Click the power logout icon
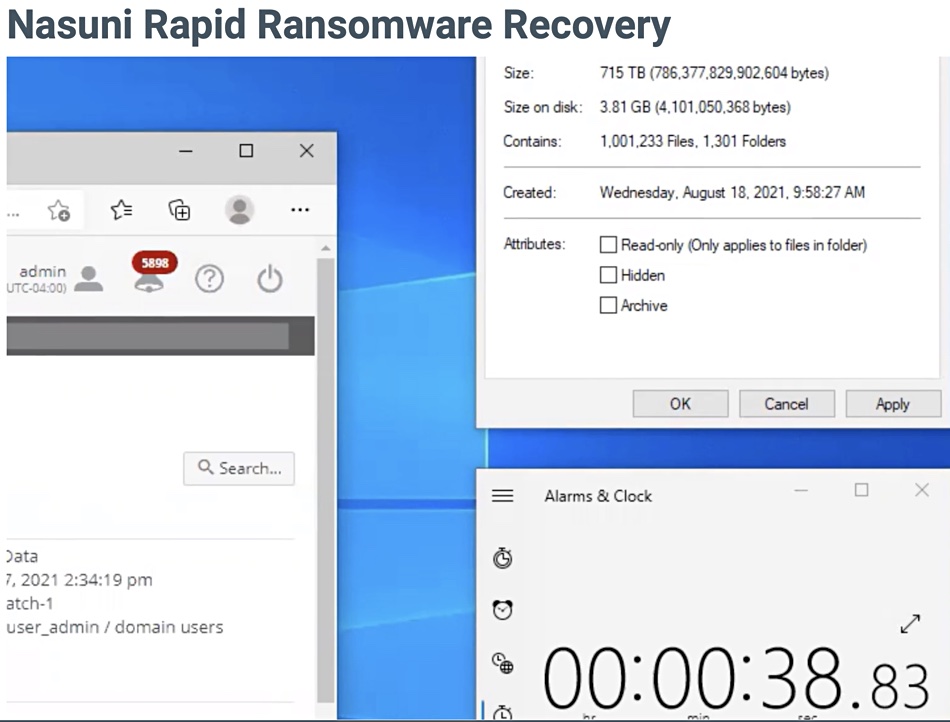Image resolution: width=950 pixels, height=722 pixels. pos(270,279)
